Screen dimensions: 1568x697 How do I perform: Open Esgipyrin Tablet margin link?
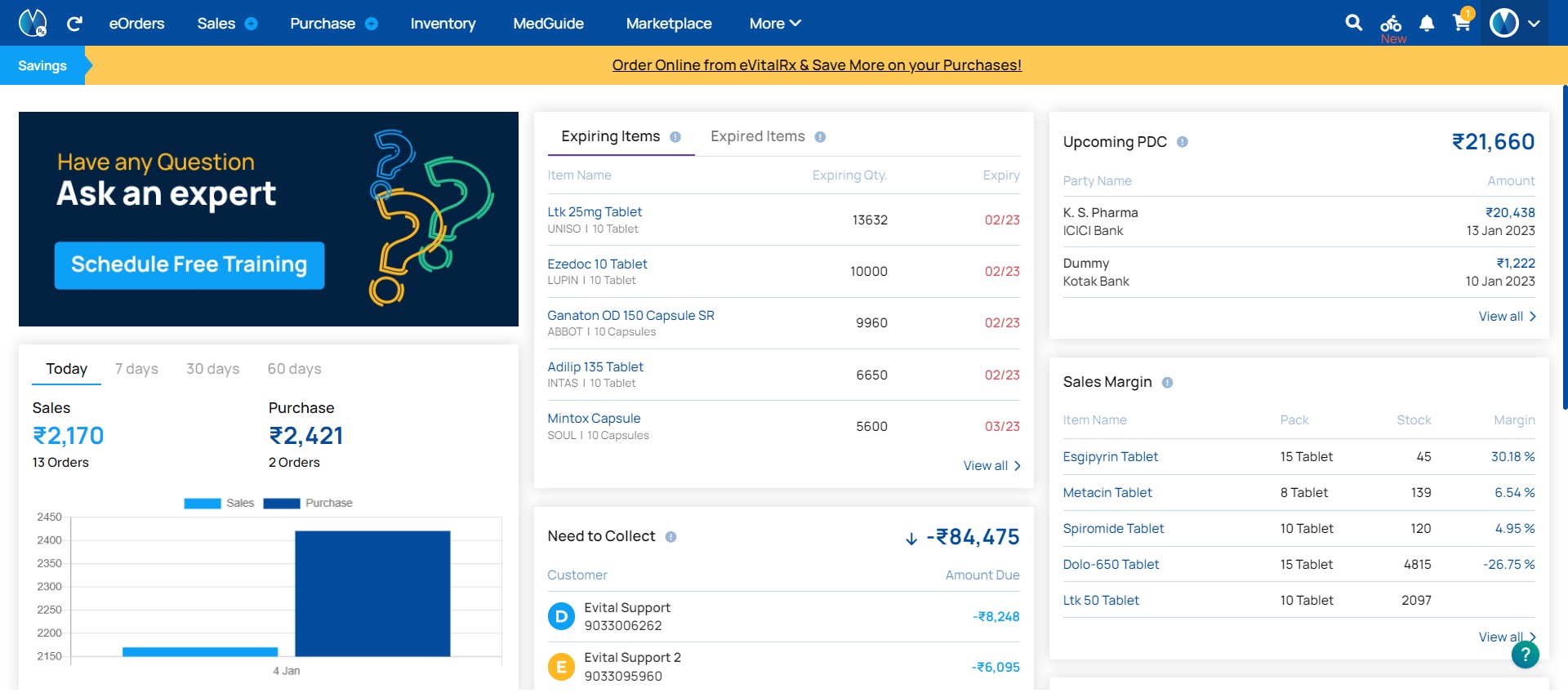pos(1110,456)
